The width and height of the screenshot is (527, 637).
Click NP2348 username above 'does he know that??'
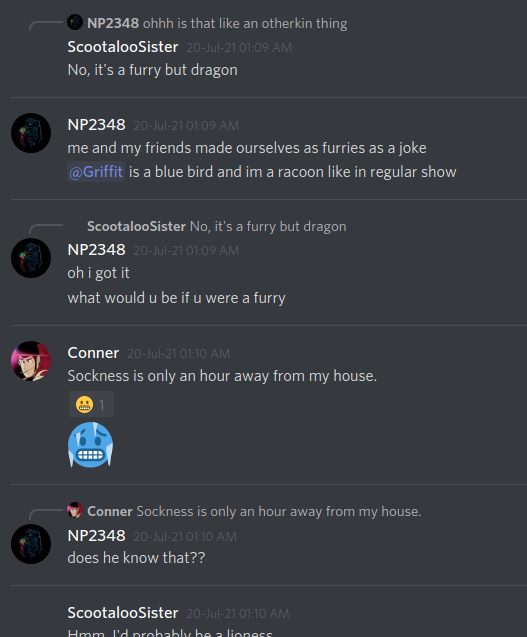(x=96, y=536)
